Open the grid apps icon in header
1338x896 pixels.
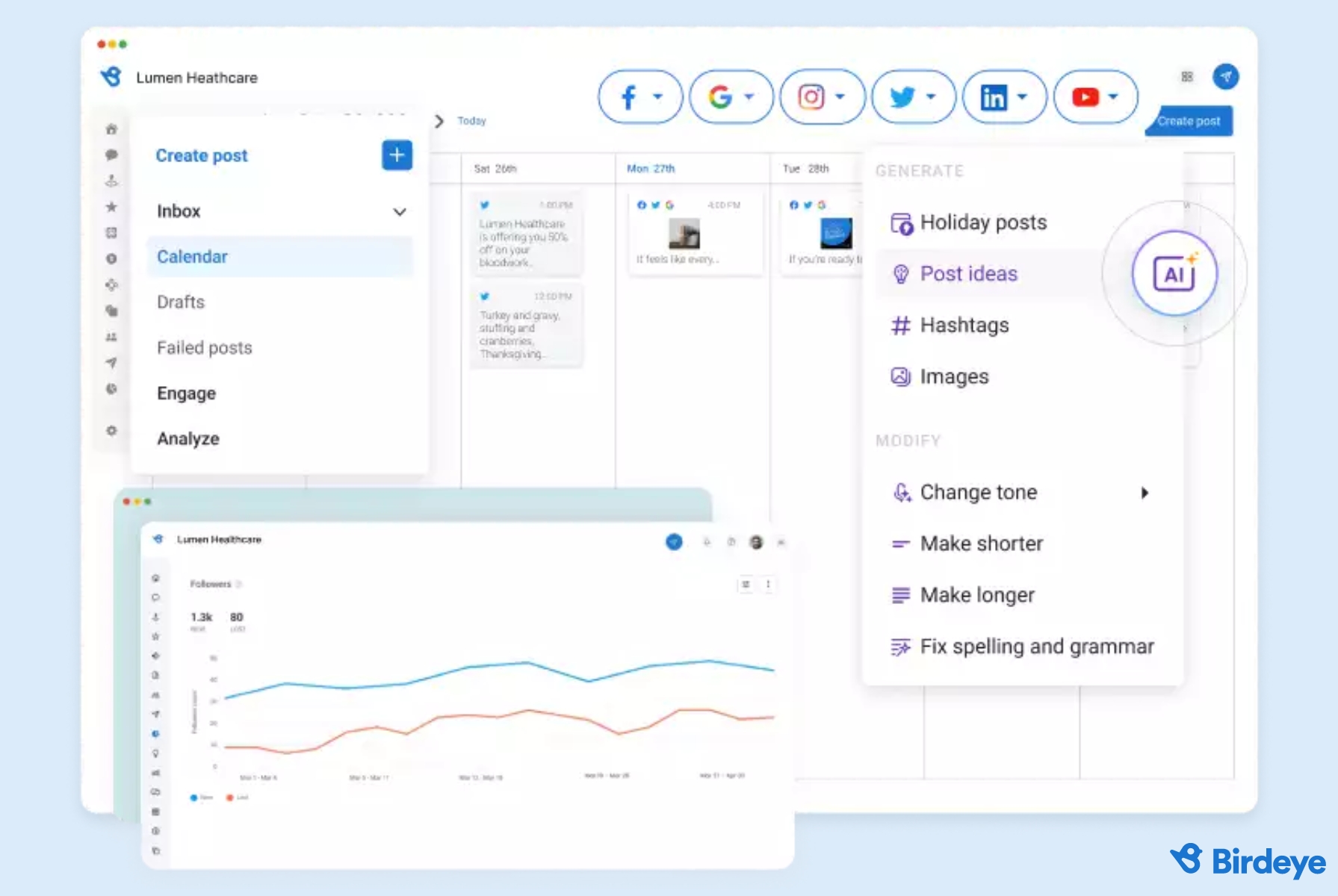[1186, 77]
